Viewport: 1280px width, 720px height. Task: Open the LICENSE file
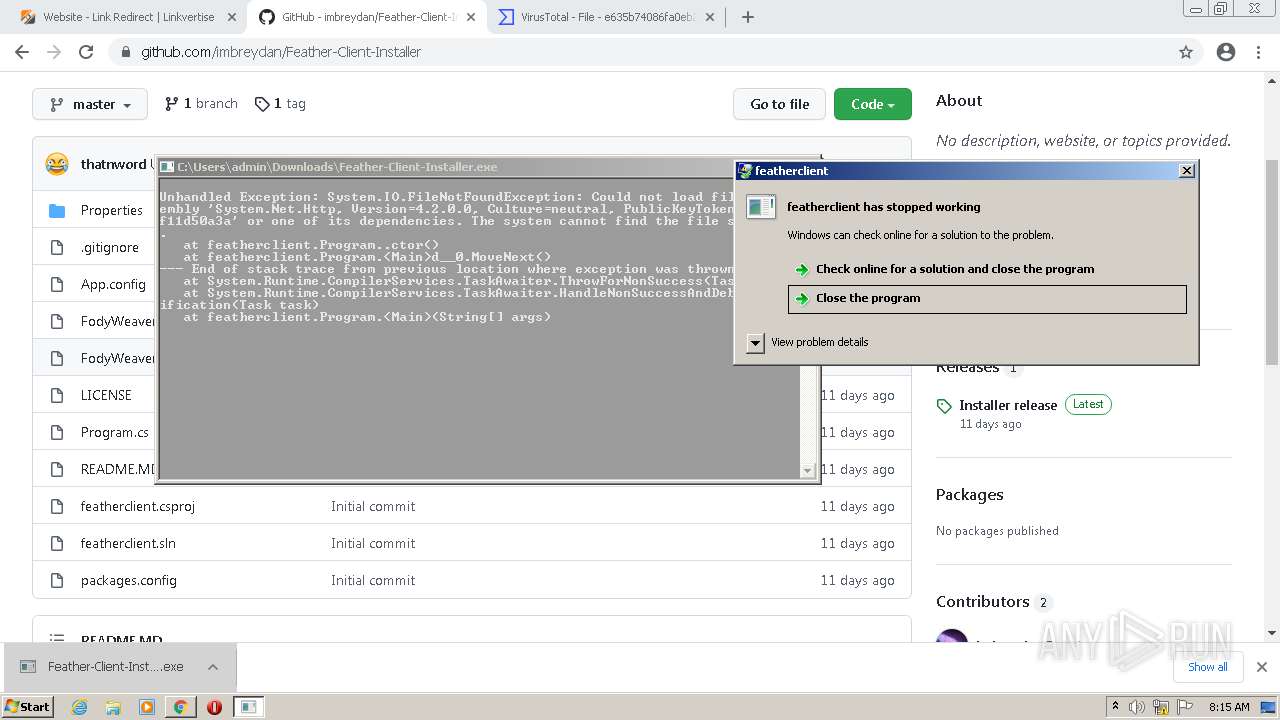tap(106, 395)
